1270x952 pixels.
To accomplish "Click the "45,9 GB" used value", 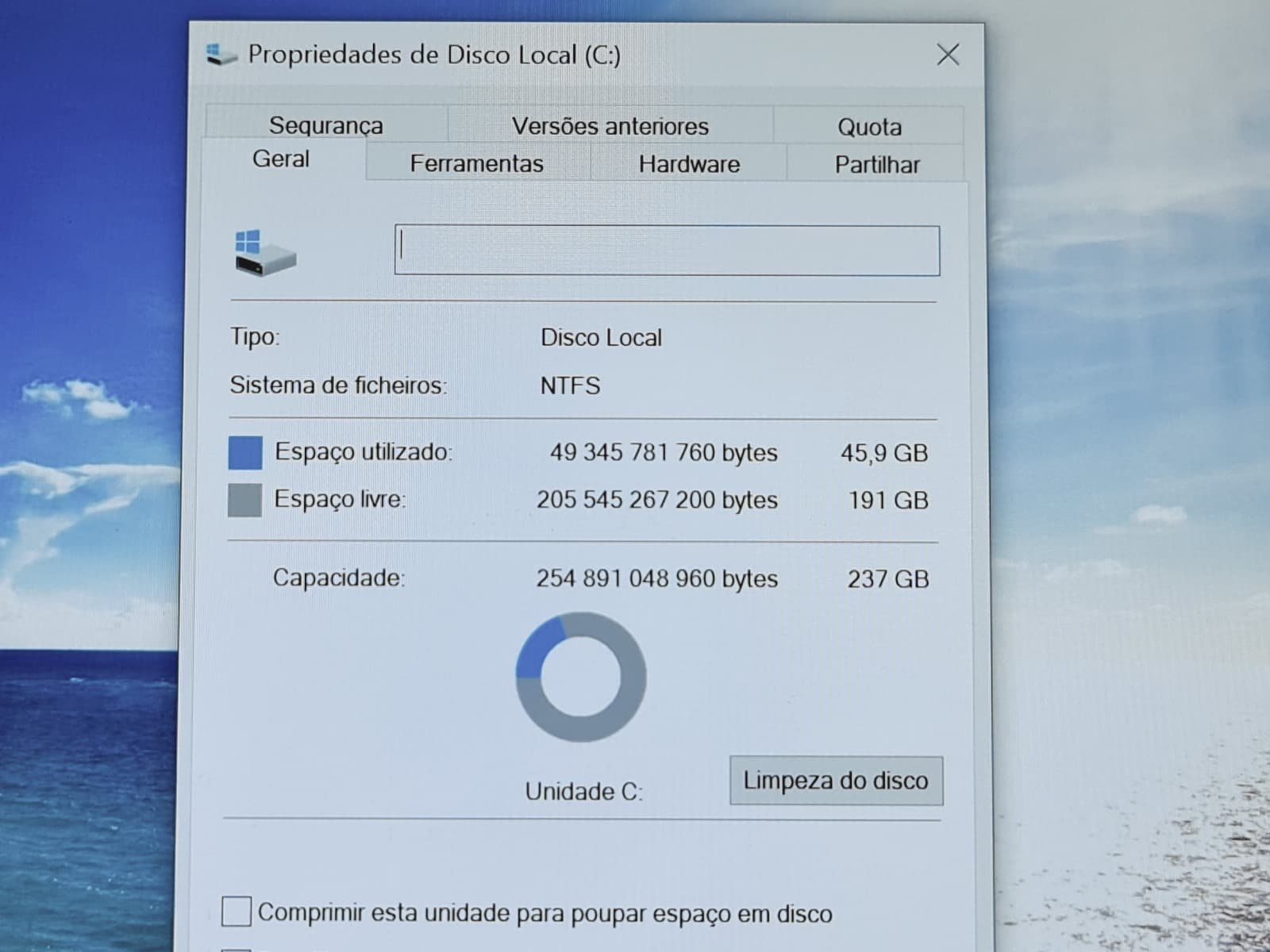I will [x=884, y=453].
